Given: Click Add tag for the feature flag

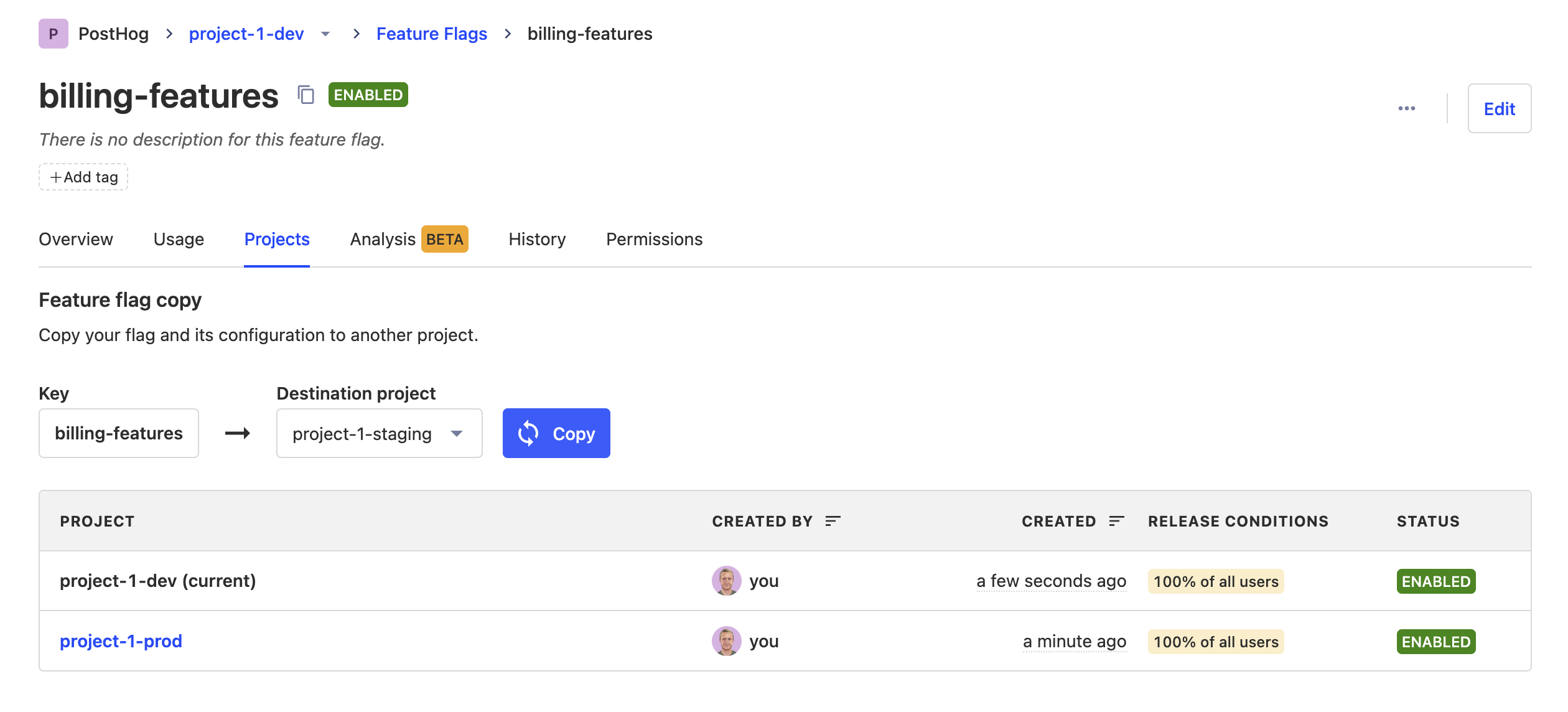Looking at the screenshot, I should coord(83,177).
